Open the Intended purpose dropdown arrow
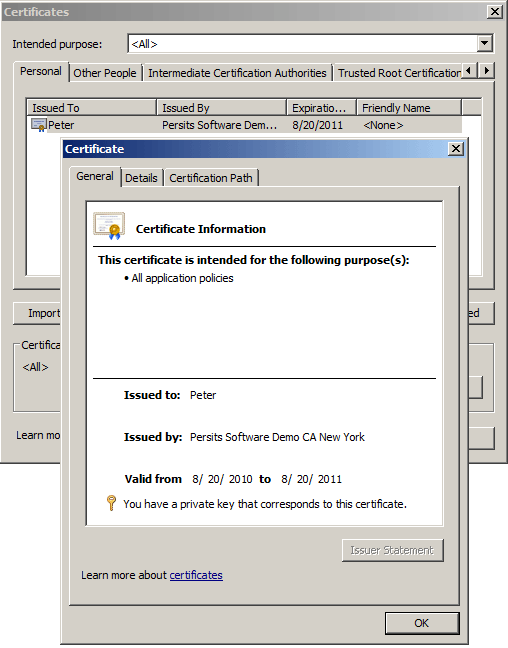Viewport: 508px width, 648px height. click(x=484, y=43)
